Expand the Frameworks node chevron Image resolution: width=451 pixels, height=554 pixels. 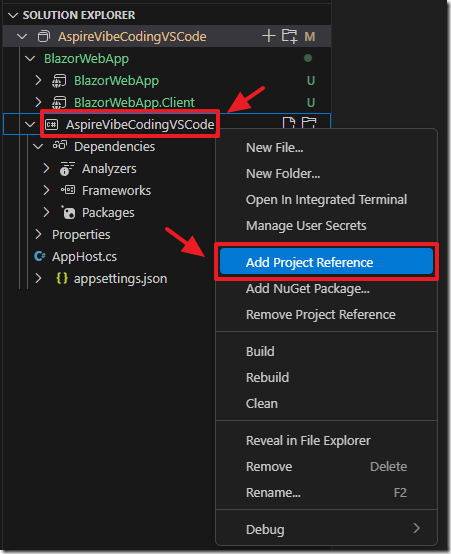click(46, 190)
